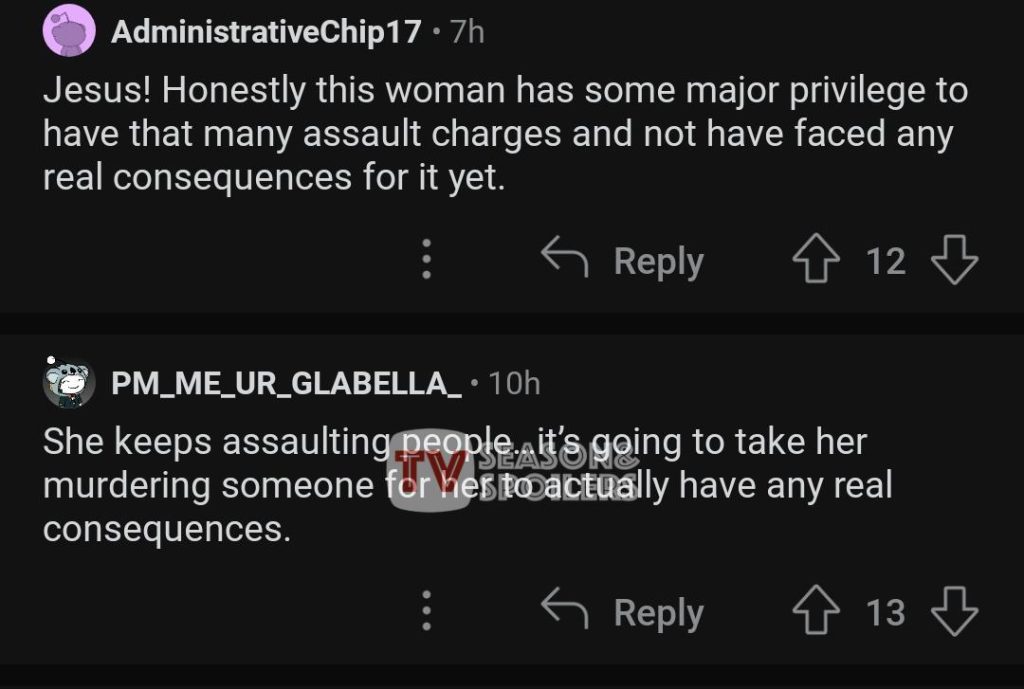Click the 10h timestamp
Image resolution: width=1024 pixels, height=689 pixels.
516,382
